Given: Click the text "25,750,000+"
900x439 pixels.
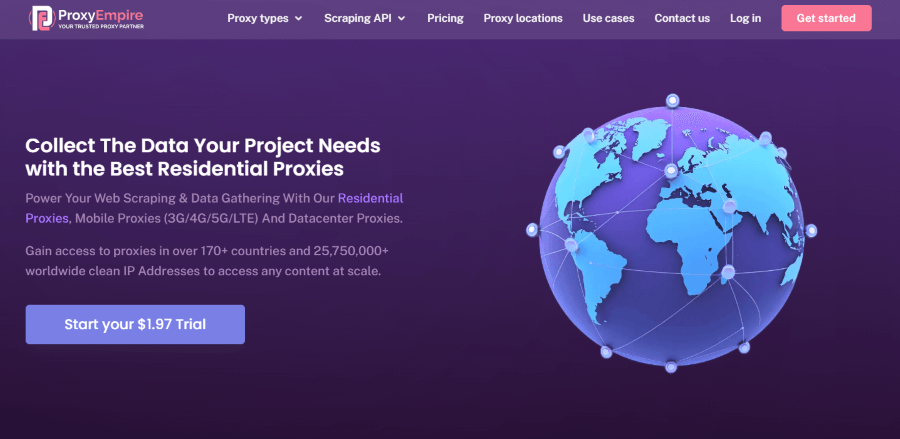Looking at the screenshot, I should coord(352,251).
